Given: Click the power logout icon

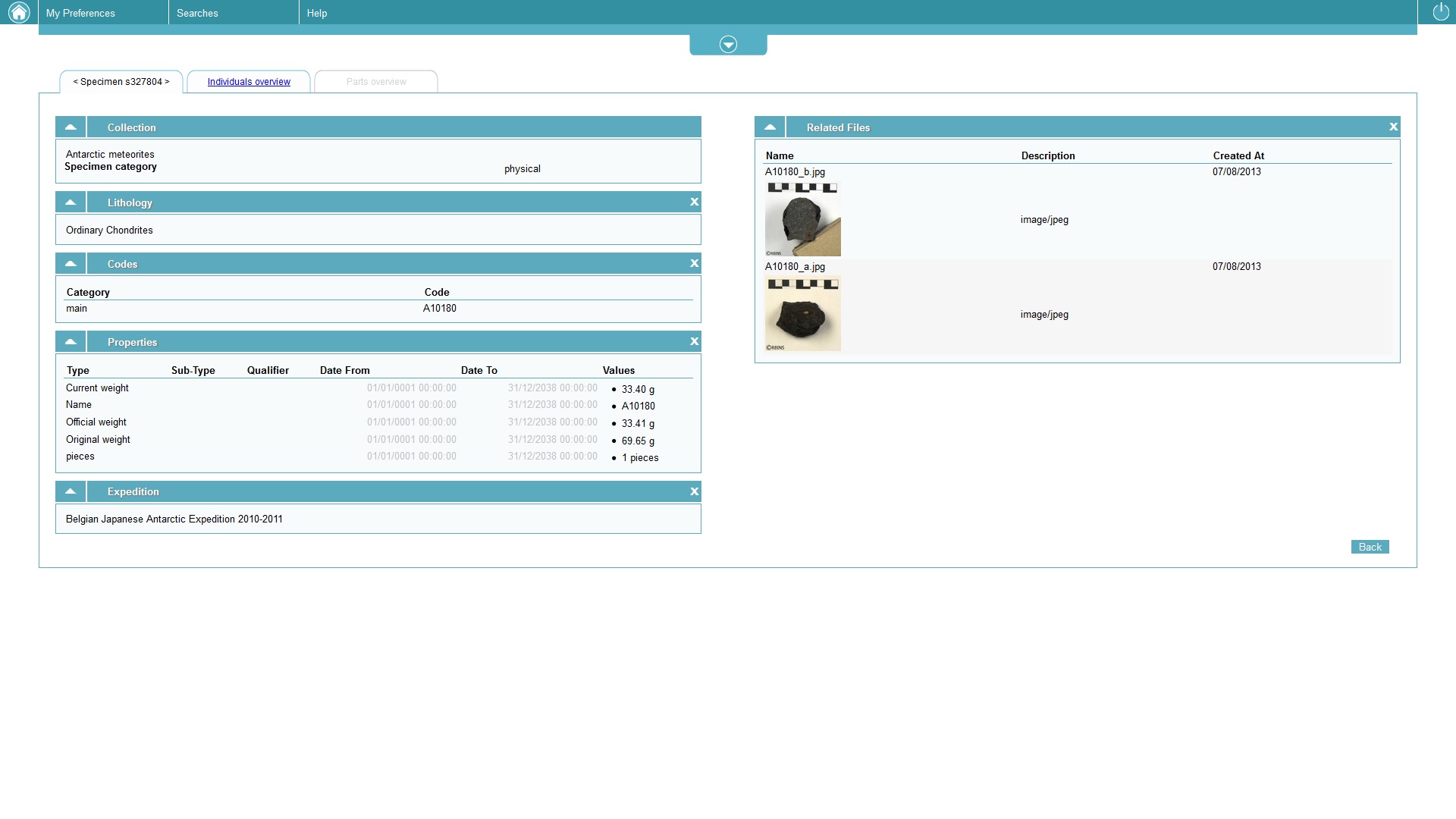Looking at the screenshot, I should 1440,12.
